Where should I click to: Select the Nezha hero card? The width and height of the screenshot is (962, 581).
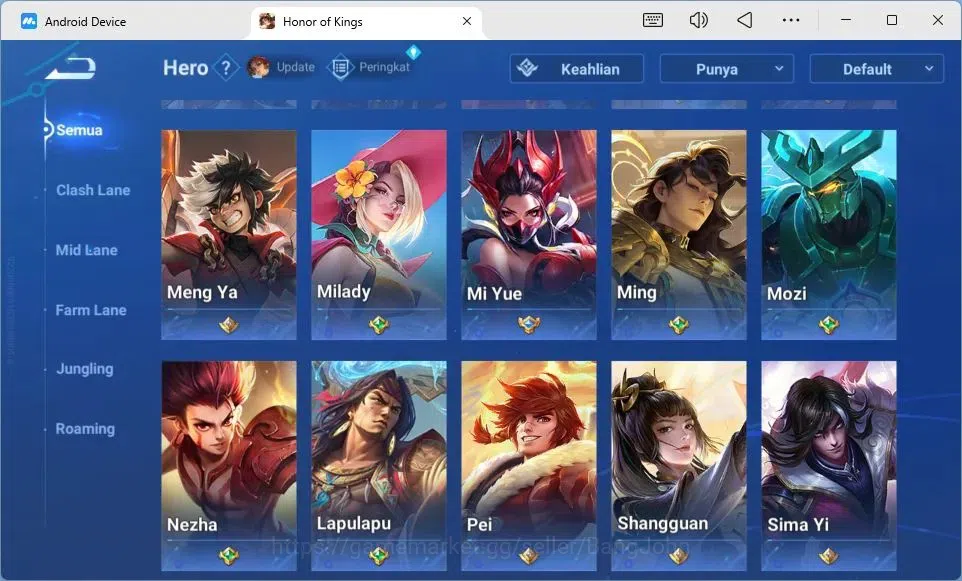[x=229, y=466]
